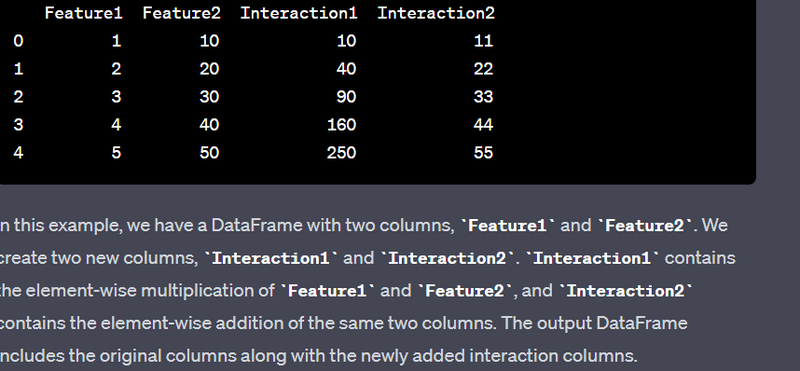Viewport: 800px width, 371px height.
Task: Click inline code Feature1 after "two columns,"
Action: pos(508,226)
